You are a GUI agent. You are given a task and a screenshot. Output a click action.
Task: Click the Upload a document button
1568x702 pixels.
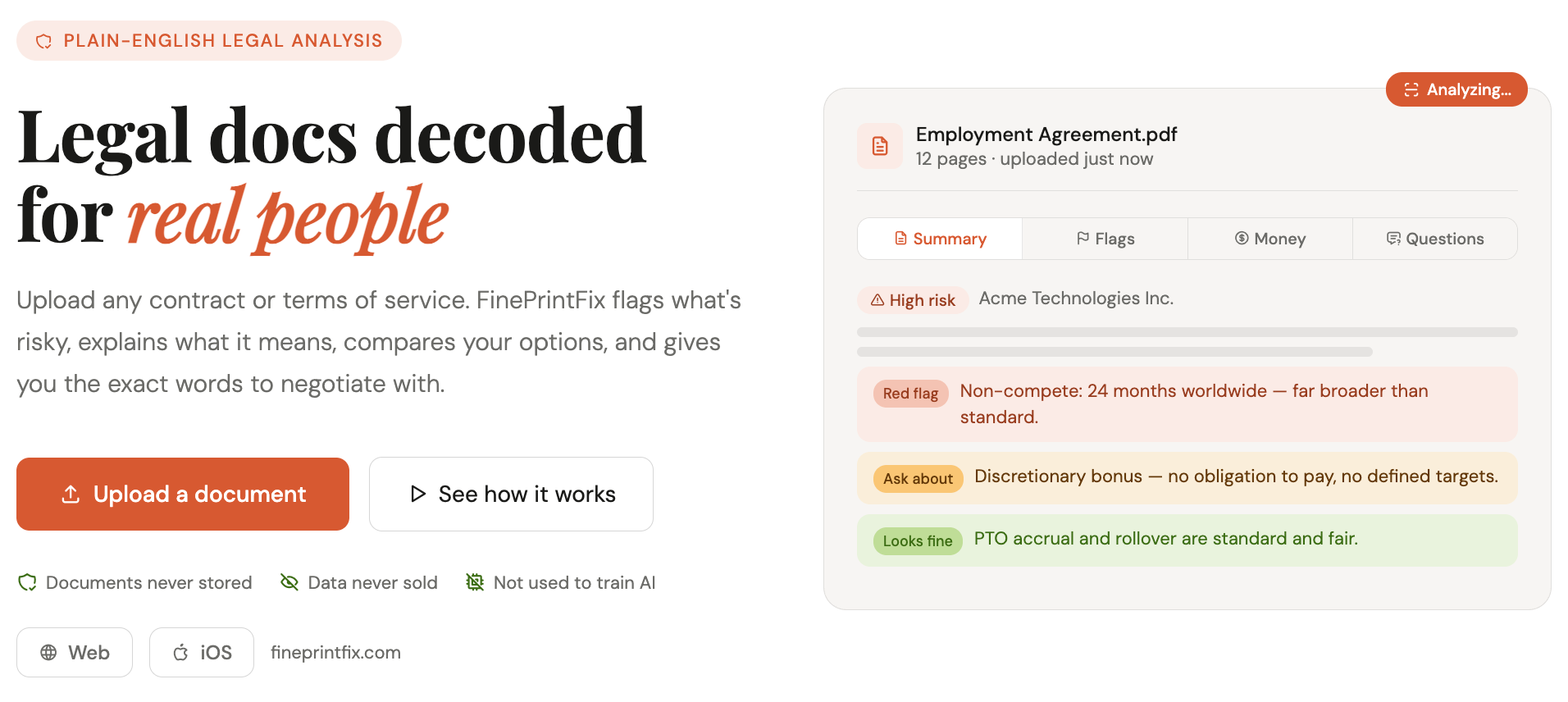tap(183, 494)
